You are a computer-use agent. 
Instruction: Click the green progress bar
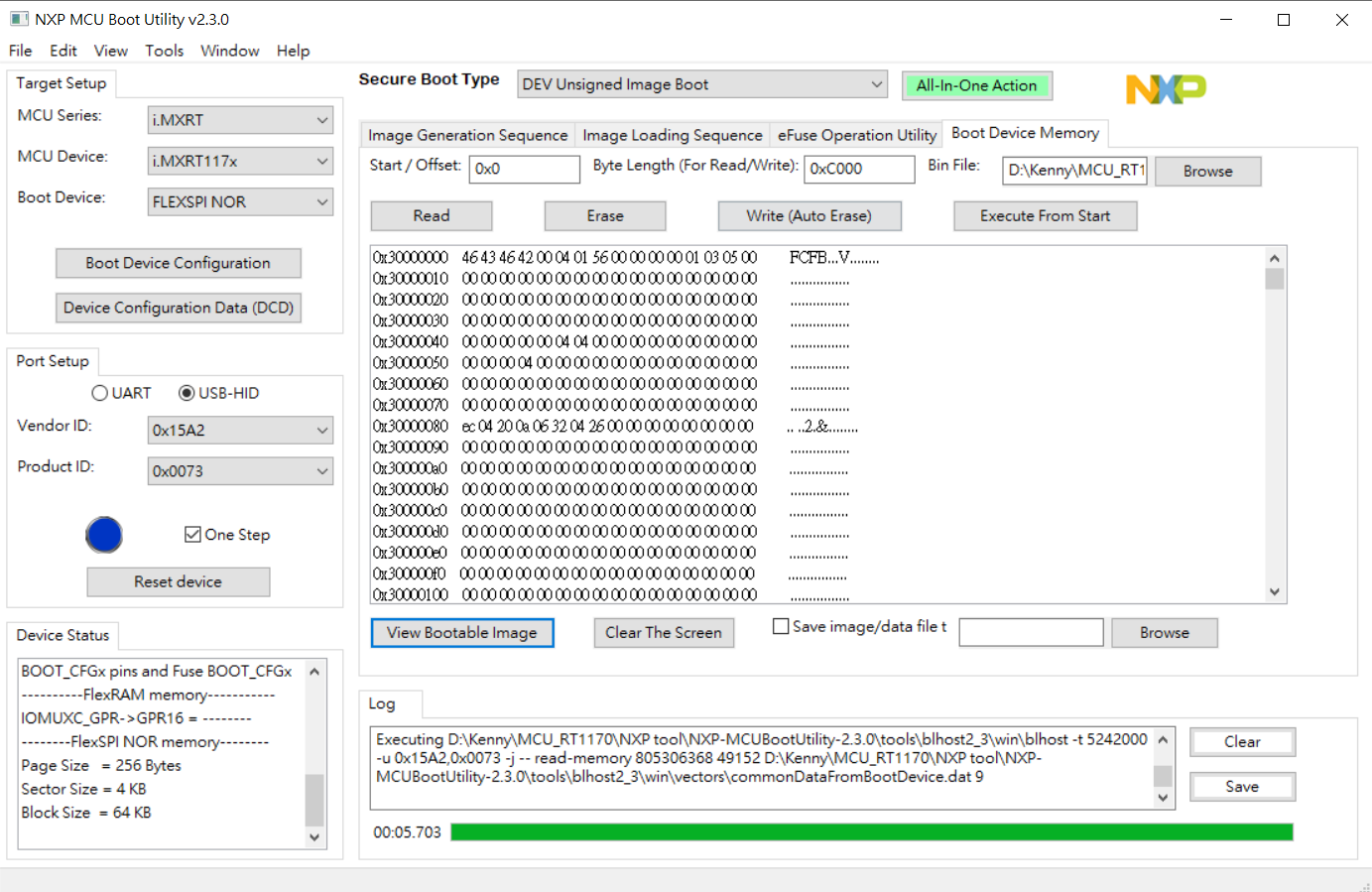[871, 831]
